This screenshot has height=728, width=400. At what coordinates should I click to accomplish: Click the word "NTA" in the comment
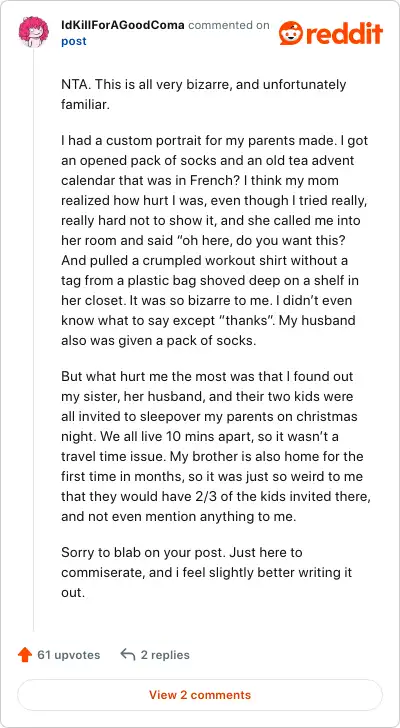click(x=74, y=85)
